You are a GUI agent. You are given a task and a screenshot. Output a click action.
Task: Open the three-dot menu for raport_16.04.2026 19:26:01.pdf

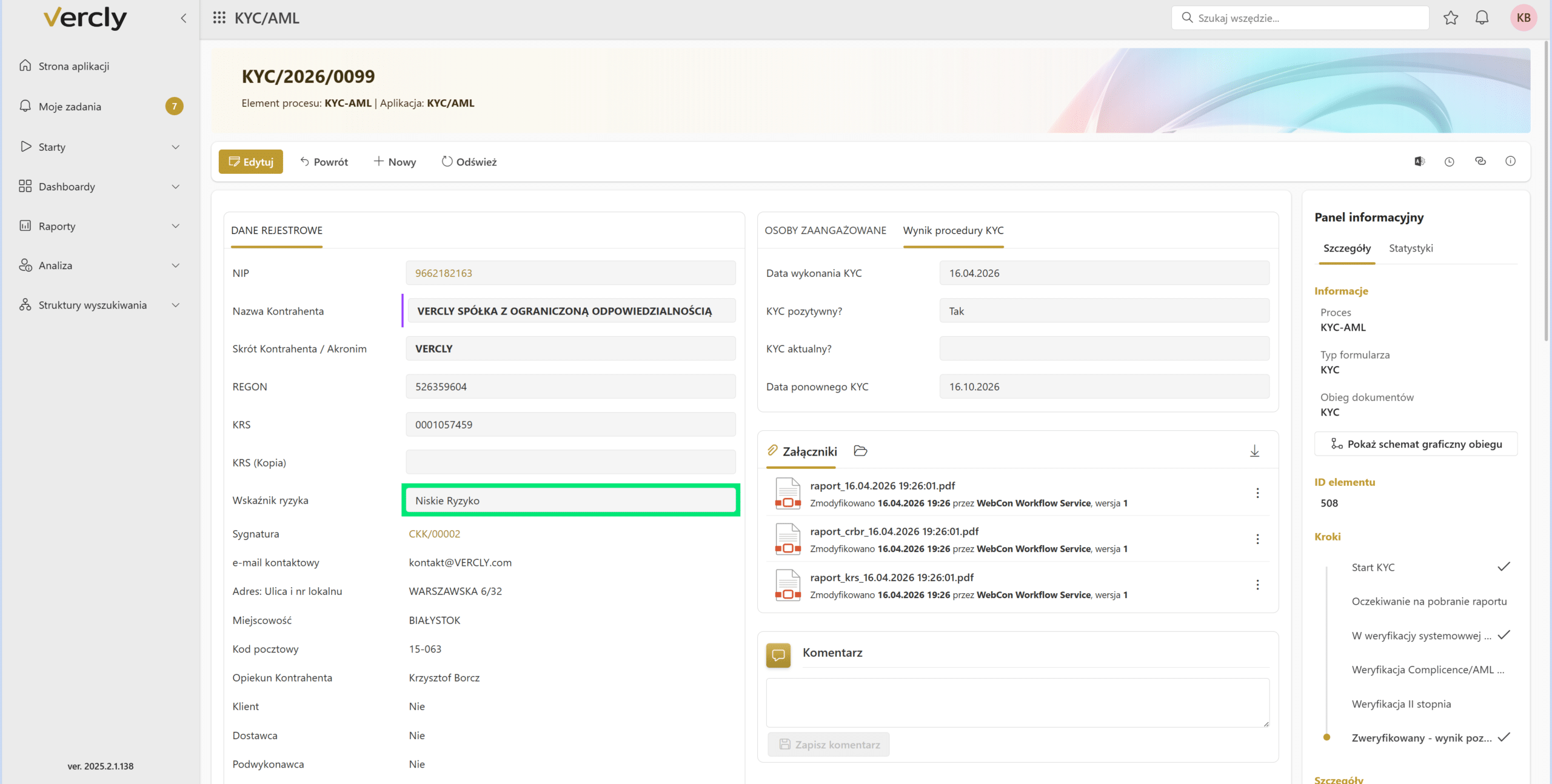pyautogui.click(x=1257, y=493)
